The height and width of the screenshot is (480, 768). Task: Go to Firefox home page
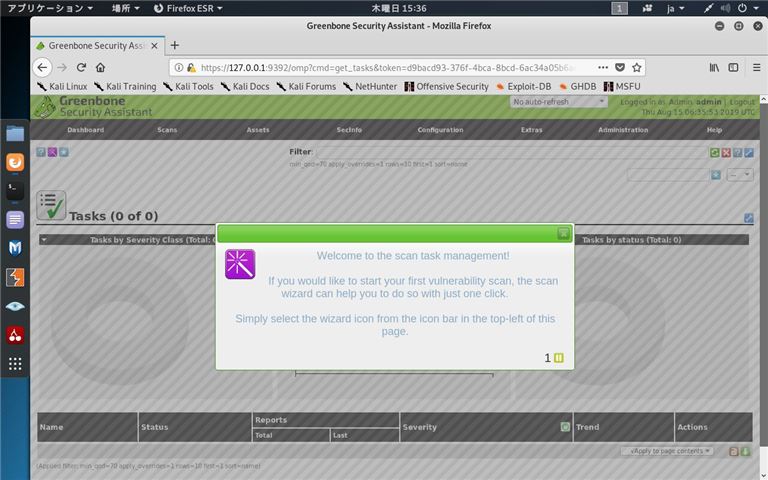coord(100,68)
